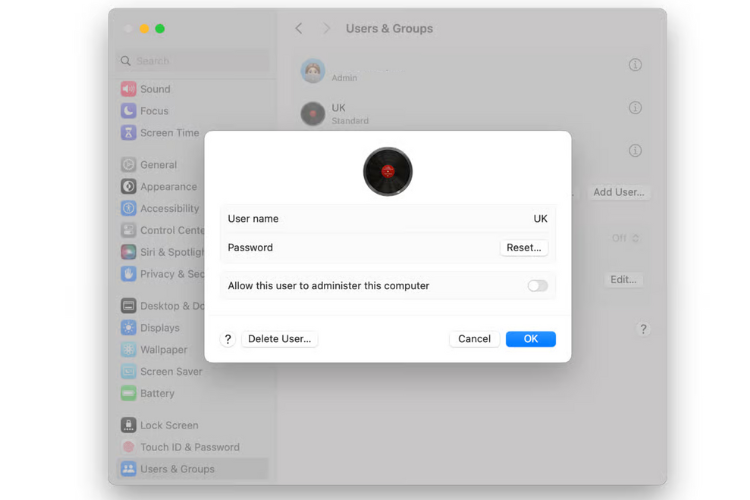Click the third info icon below UK row
Image resolution: width=750 pixels, height=500 pixels.
635,151
